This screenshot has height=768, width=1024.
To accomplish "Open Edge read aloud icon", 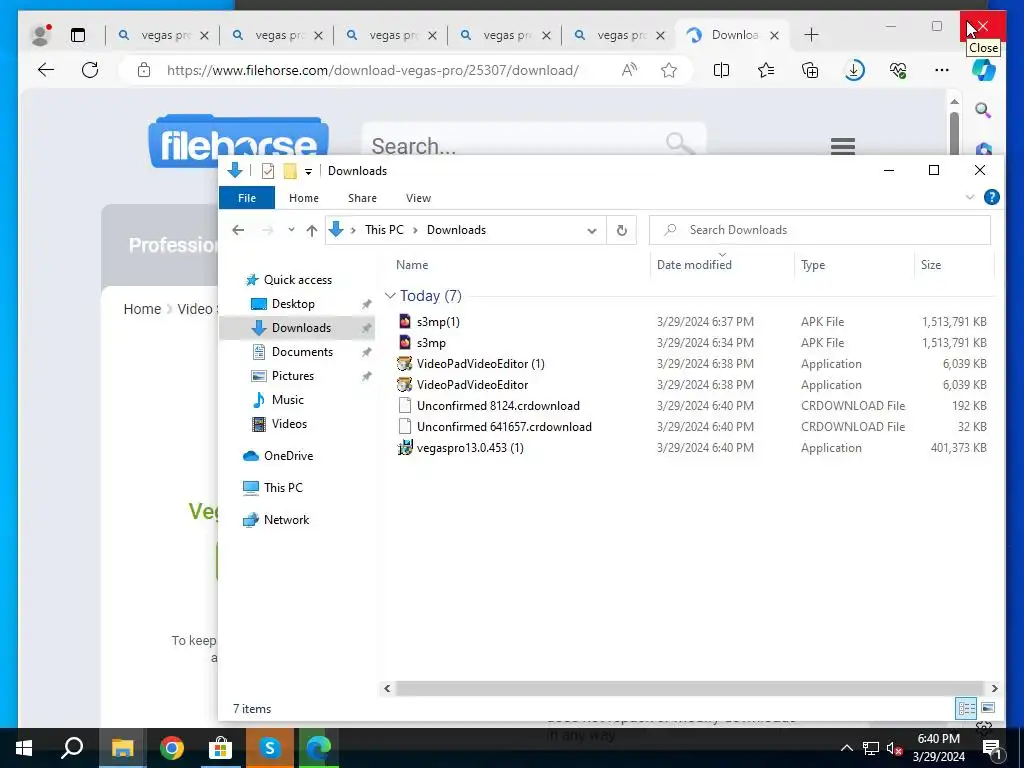I will pos(629,70).
